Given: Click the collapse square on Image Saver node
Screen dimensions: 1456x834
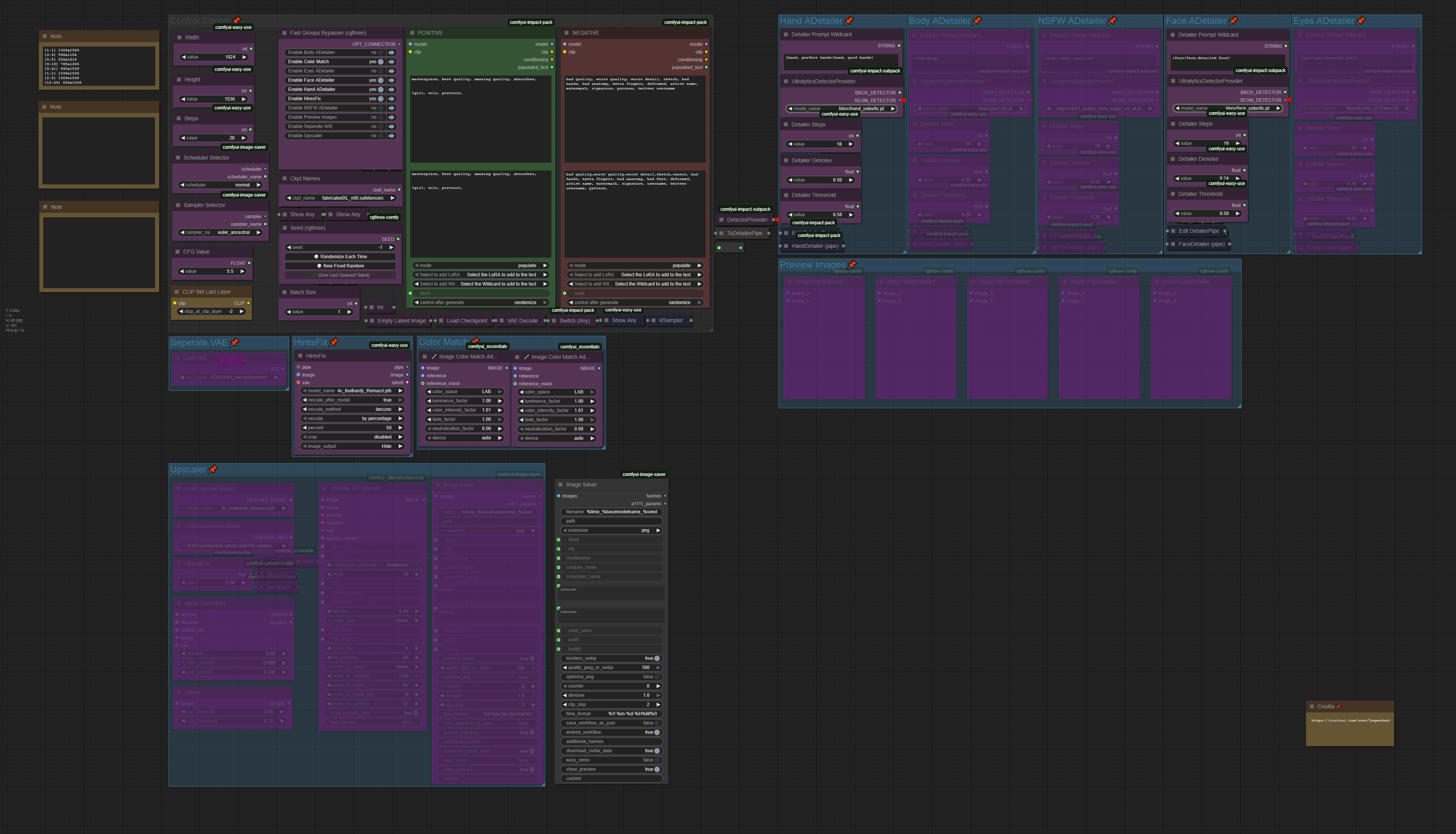Looking at the screenshot, I should tap(560, 484).
